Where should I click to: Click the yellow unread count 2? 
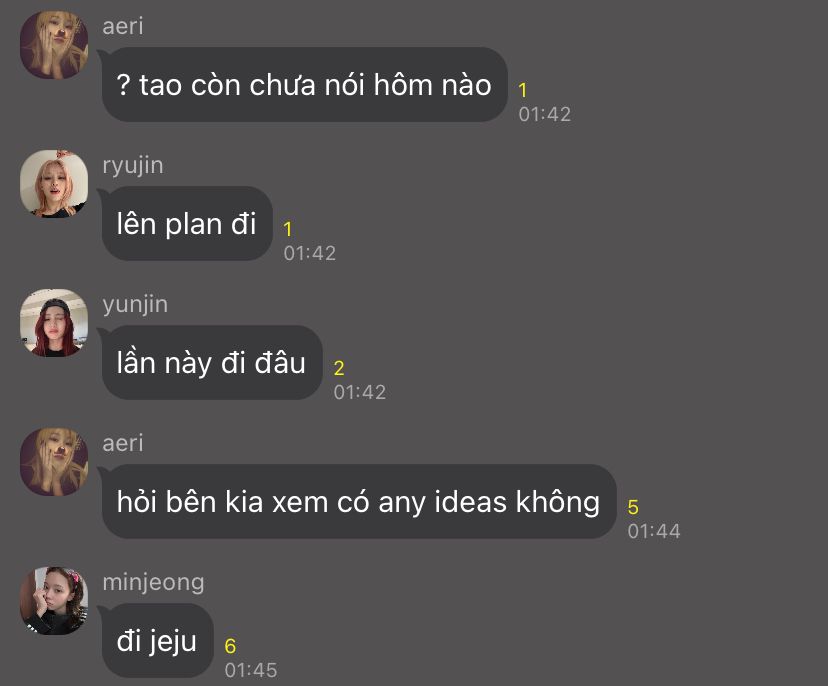(x=339, y=368)
